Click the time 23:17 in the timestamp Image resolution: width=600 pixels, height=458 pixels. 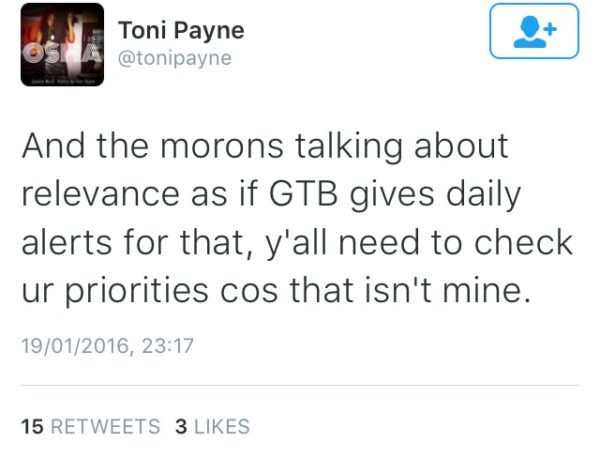(168, 346)
